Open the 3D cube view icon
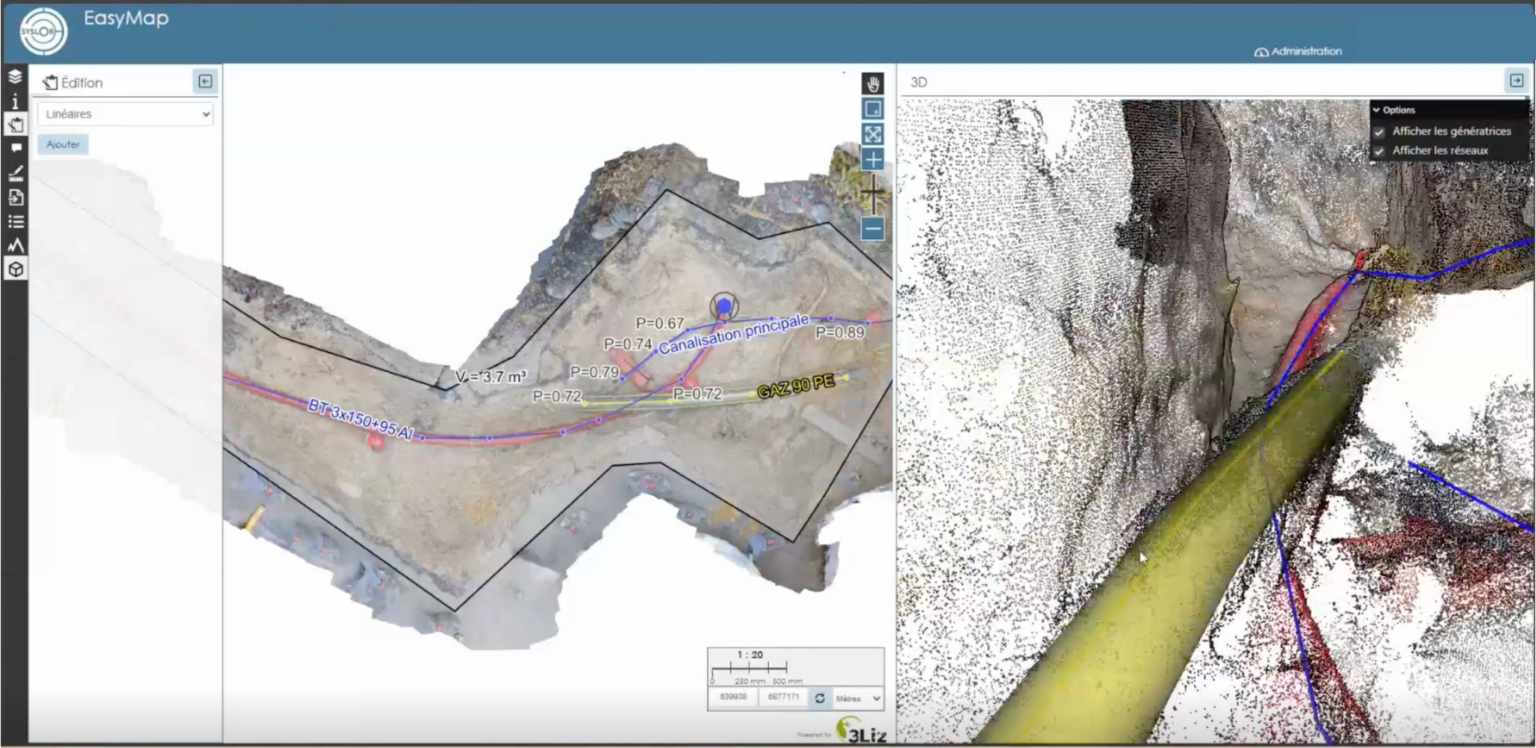The height and width of the screenshot is (748, 1536). tap(15, 269)
